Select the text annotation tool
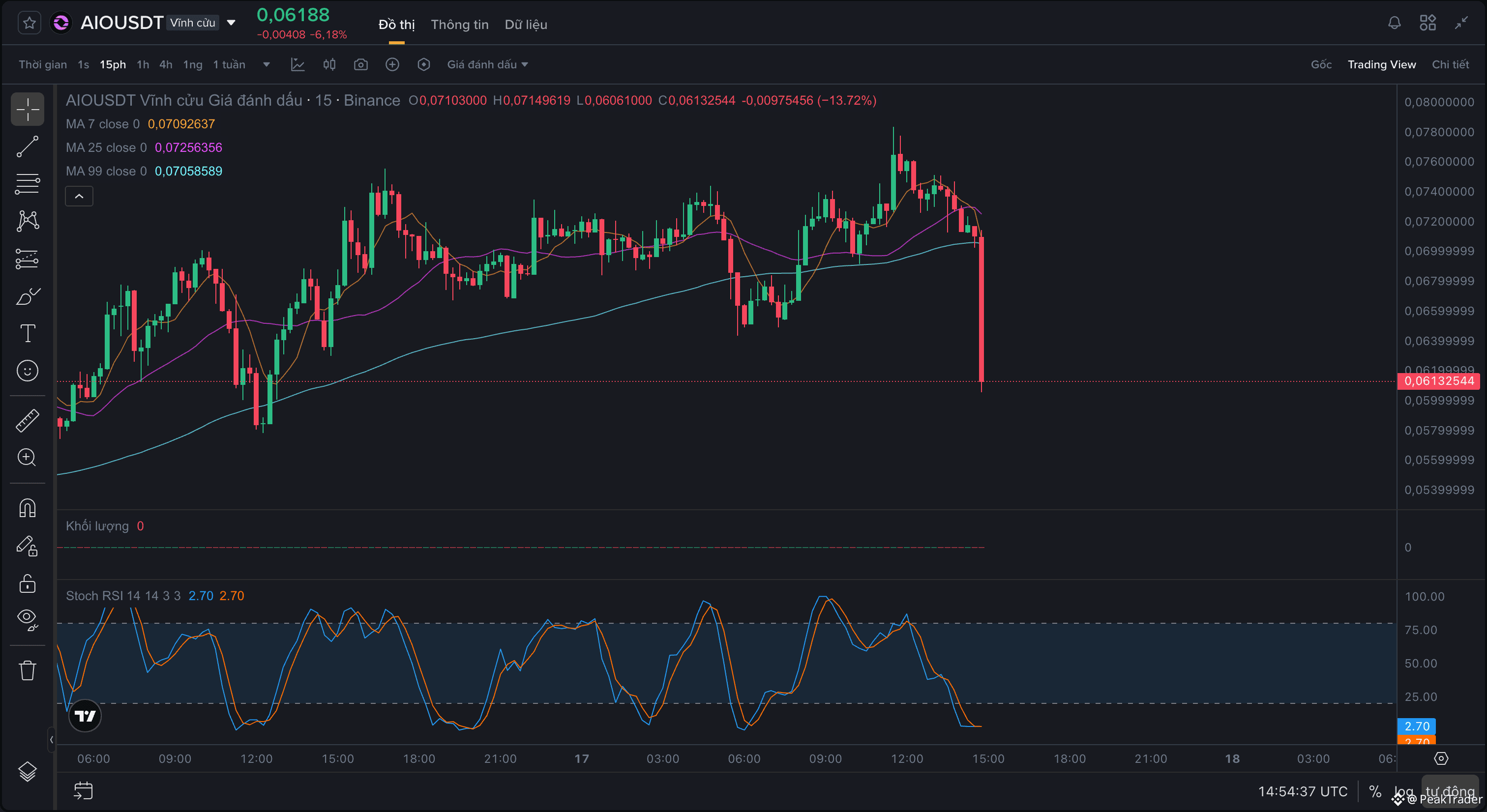This screenshot has width=1487, height=812. (x=27, y=334)
